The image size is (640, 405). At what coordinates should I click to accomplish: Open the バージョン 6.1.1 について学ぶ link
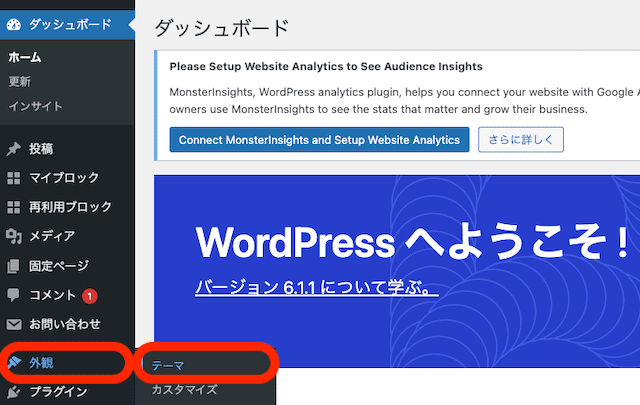pyautogui.click(x=317, y=287)
